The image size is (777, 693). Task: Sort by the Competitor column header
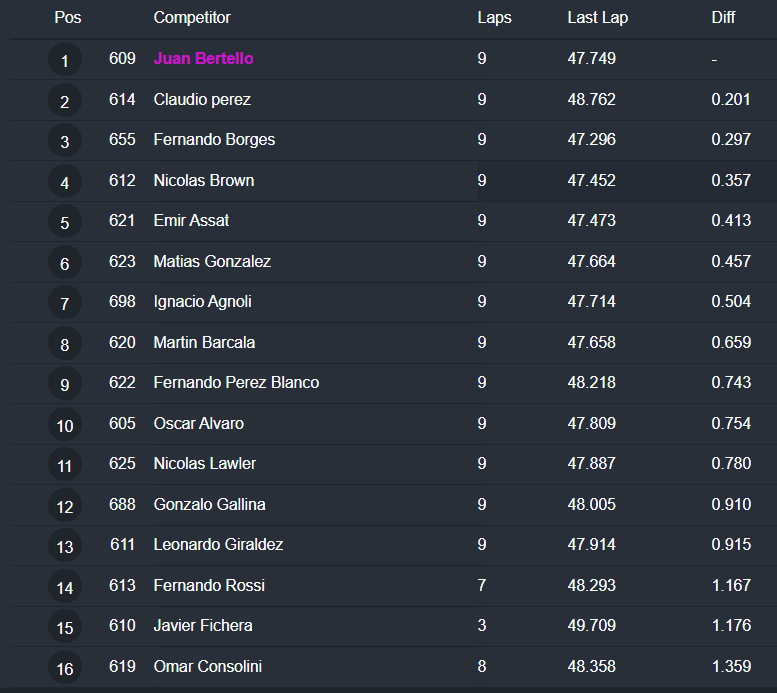click(192, 18)
